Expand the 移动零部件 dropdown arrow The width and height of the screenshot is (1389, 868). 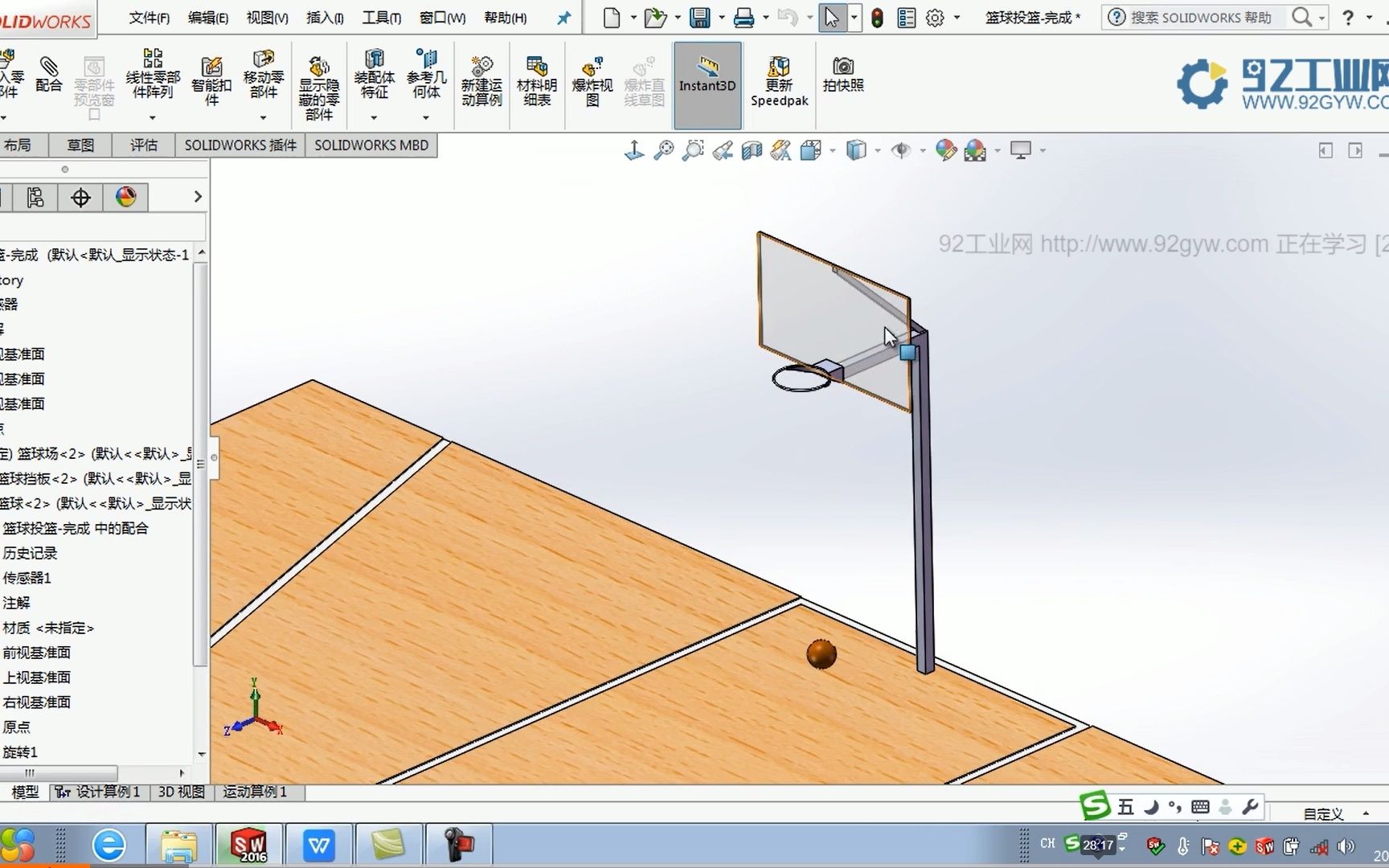click(264, 117)
